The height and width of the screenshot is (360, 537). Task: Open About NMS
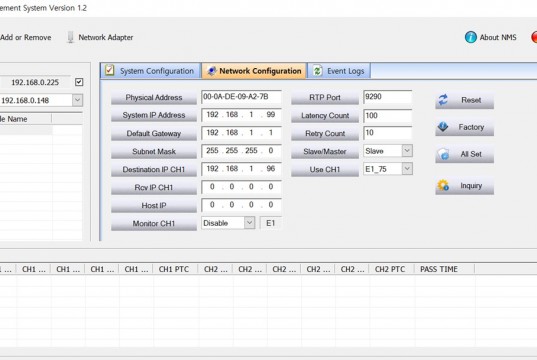[490, 37]
